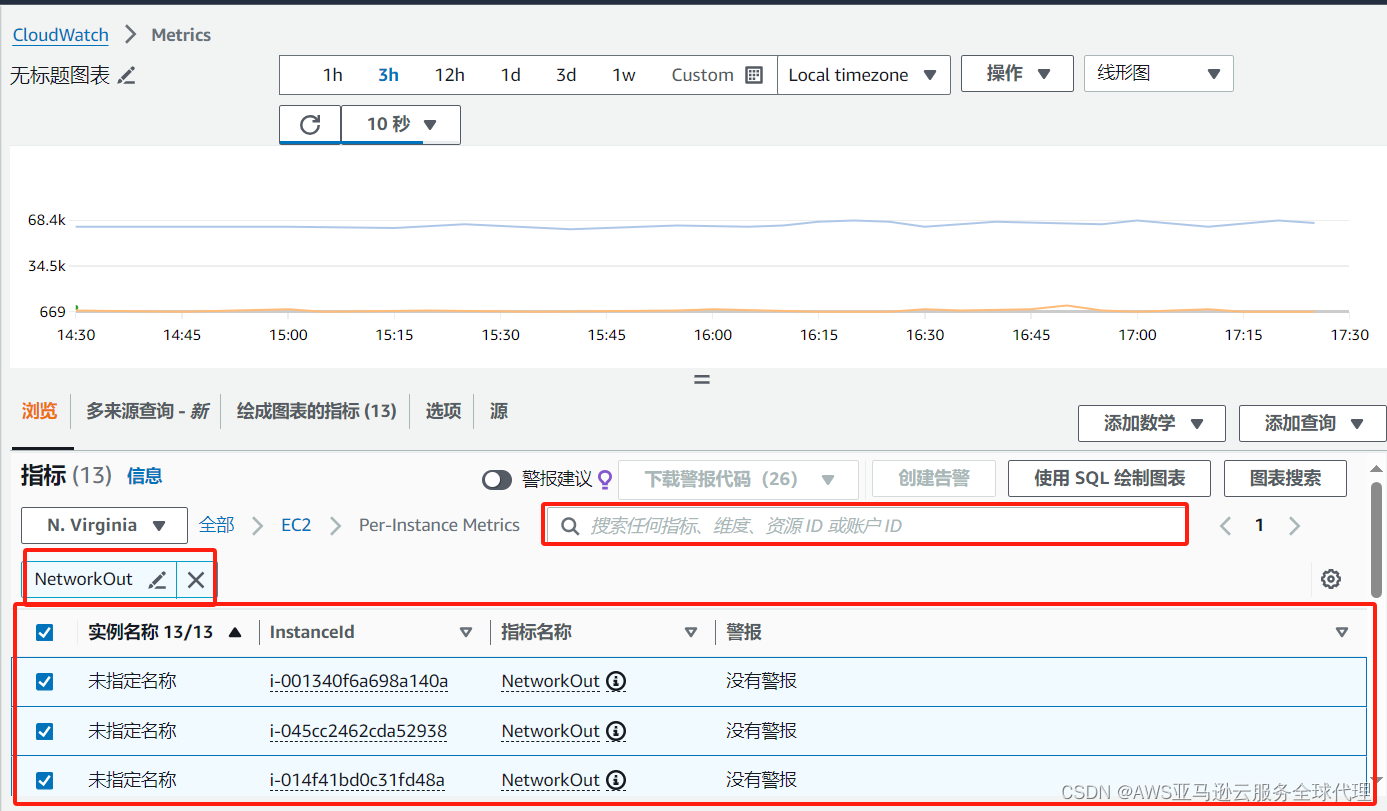Uncheck the select-all metrics checkbox
Viewport: 1387px width, 811px height.
[43, 631]
